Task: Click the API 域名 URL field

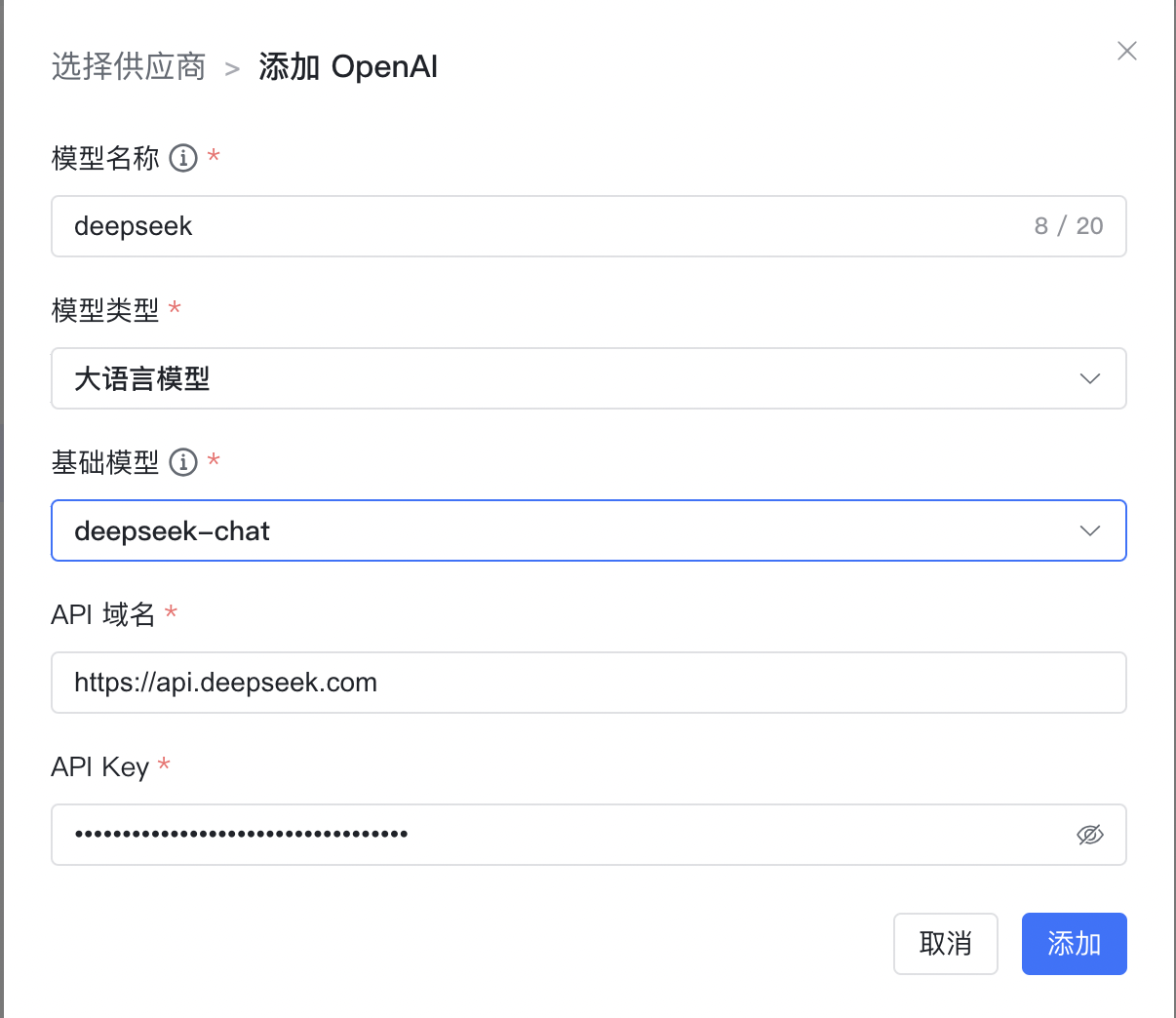Action: tap(585, 683)
